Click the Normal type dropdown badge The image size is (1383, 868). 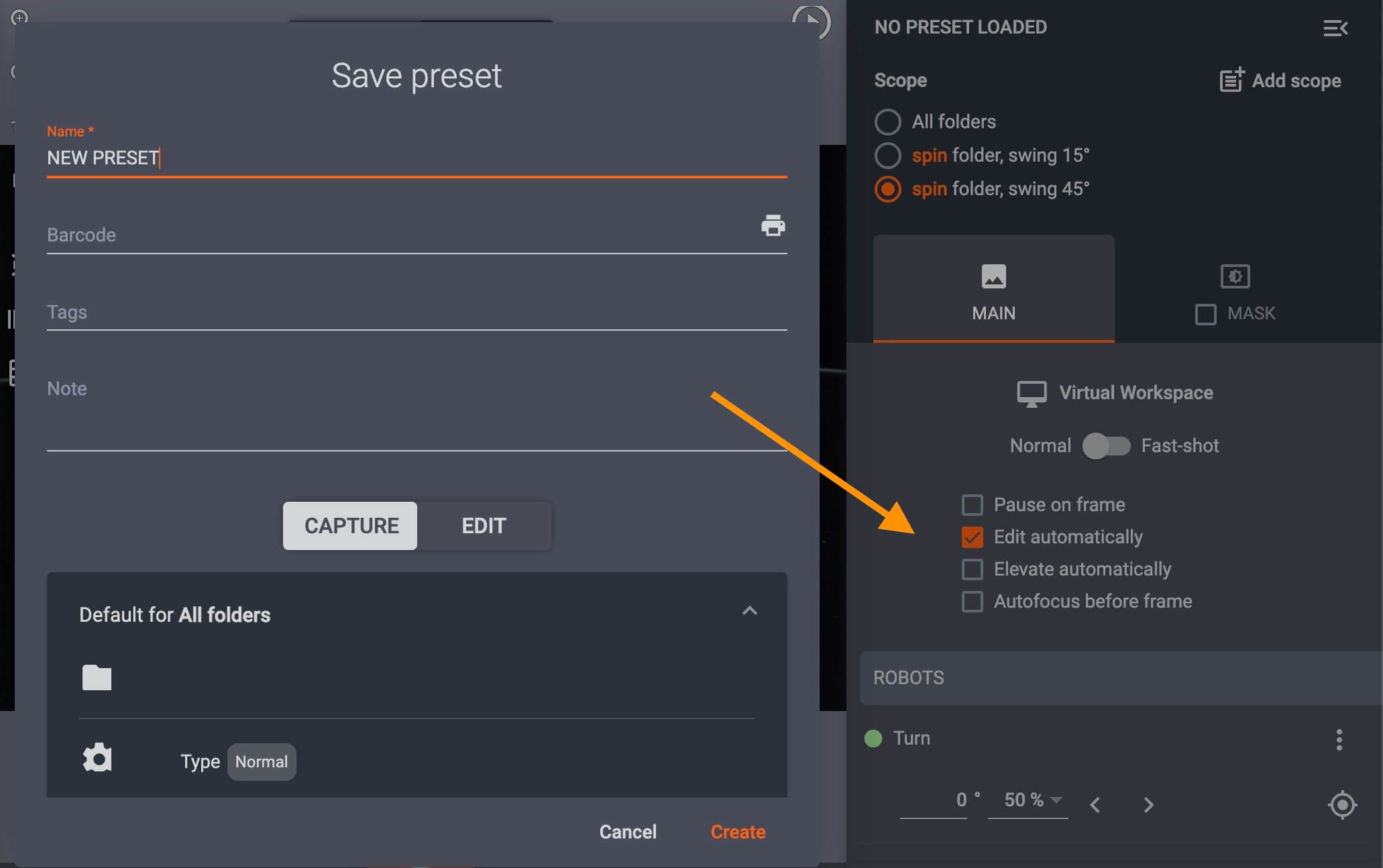click(x=260, y=760)
